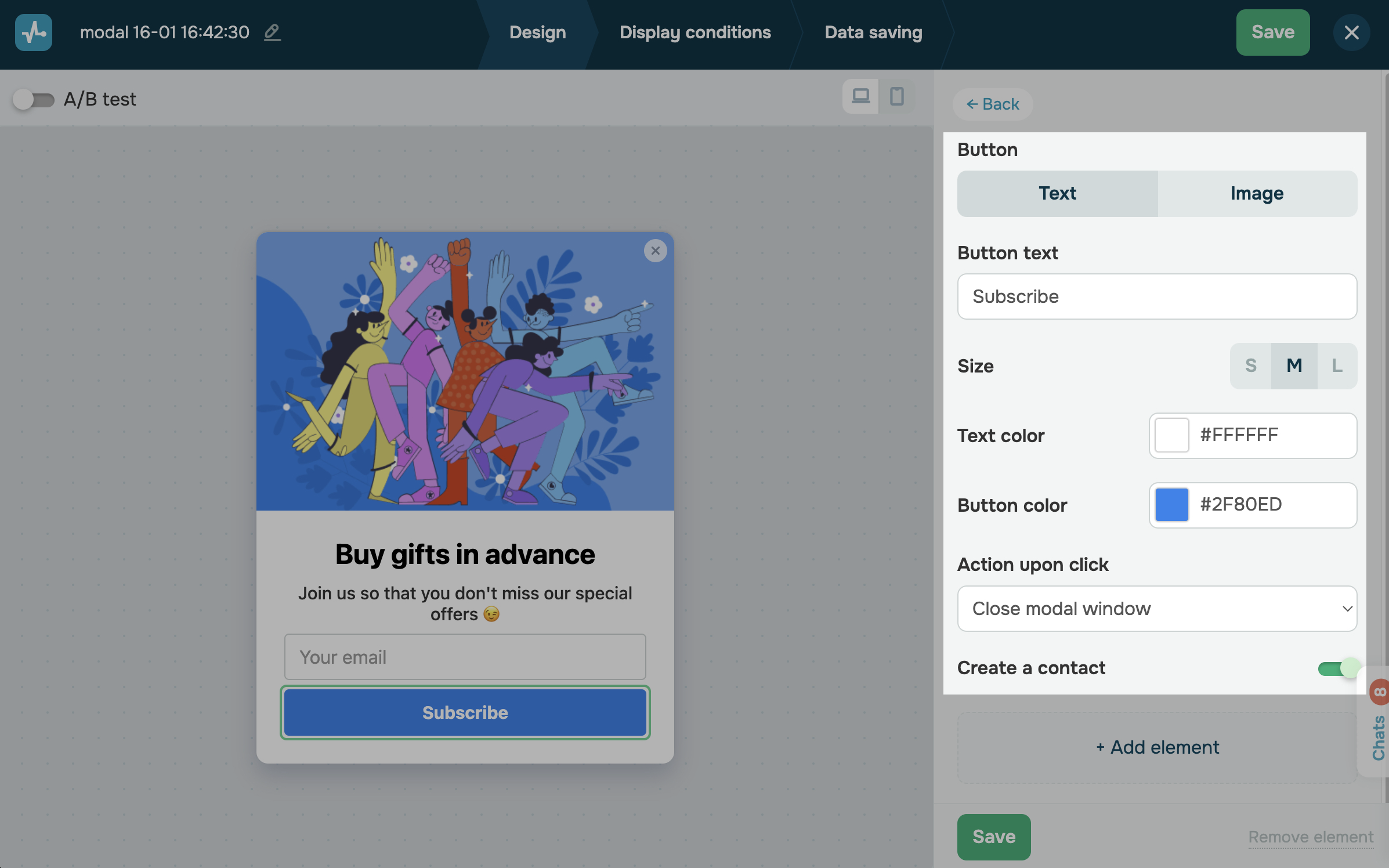The height and width of the screenshot is (868, 1389).
Task: Select size L option
Action: click(x=1337, y=366)
